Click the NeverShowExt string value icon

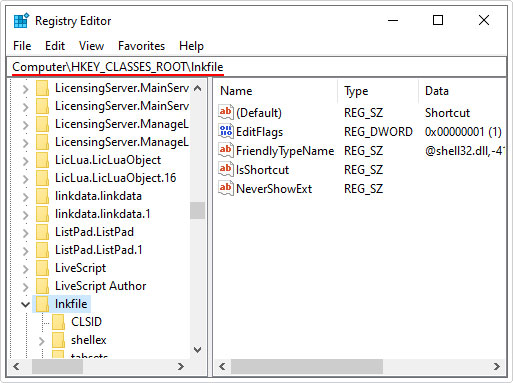click(x=226, y=188)
